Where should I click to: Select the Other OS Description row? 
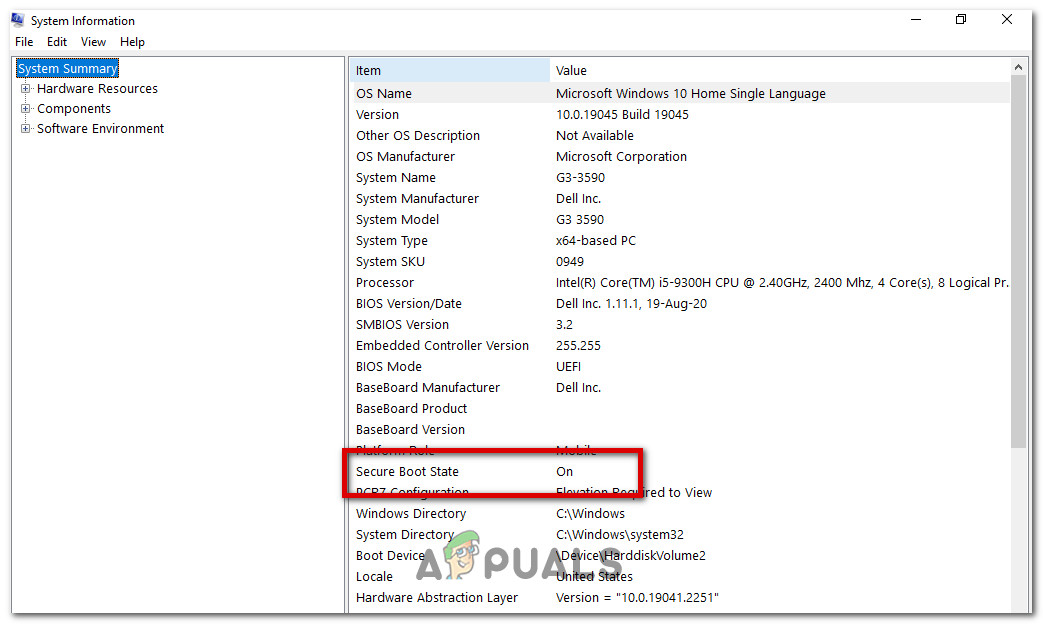[680, 136]
